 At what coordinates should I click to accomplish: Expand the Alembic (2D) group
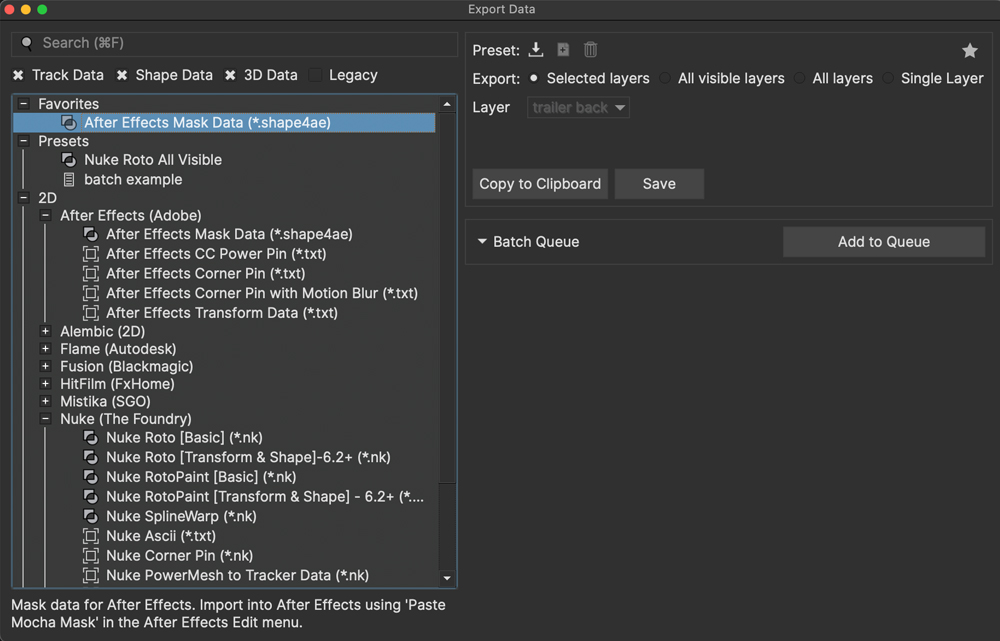[45, 332]
